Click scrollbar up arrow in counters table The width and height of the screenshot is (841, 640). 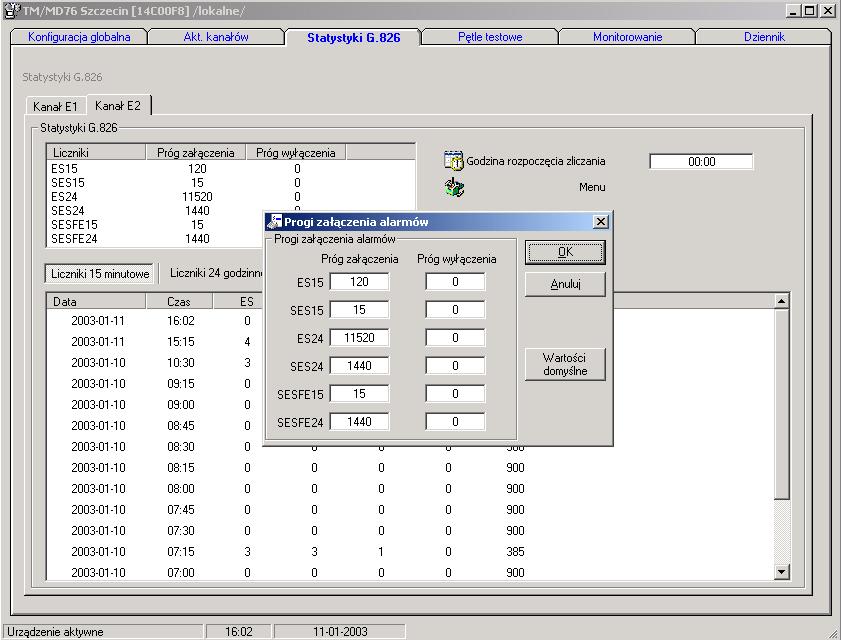pos(781,301)
